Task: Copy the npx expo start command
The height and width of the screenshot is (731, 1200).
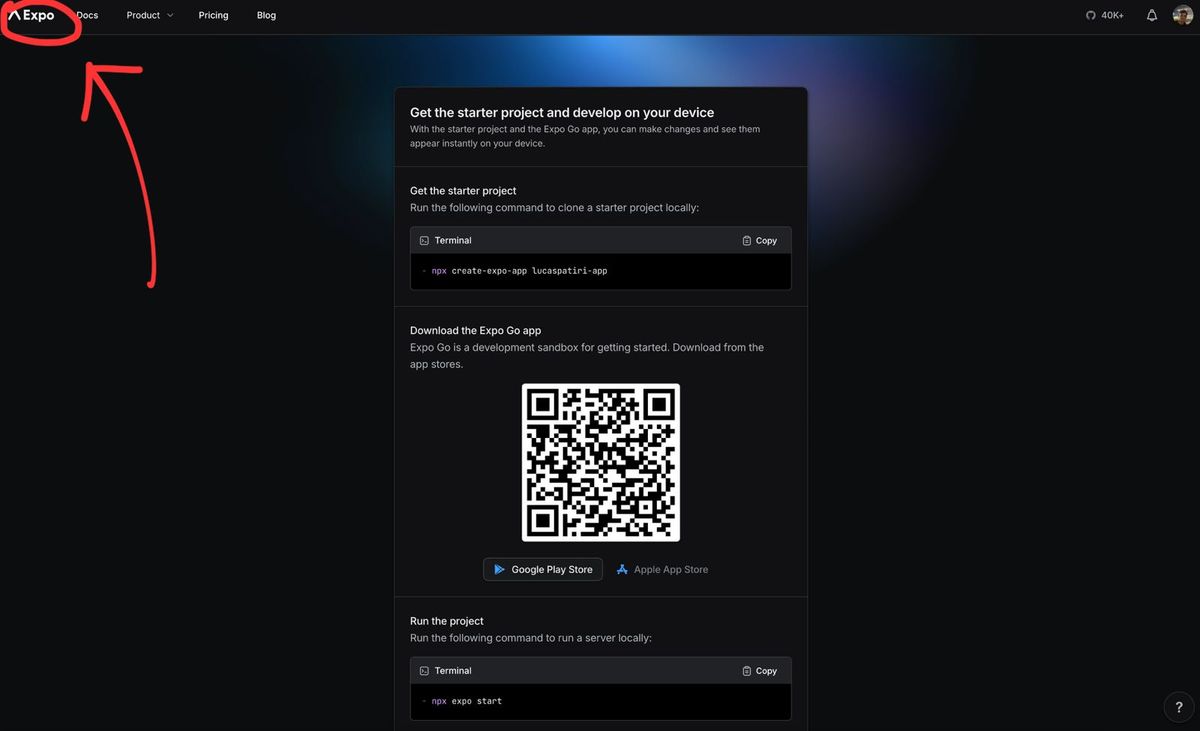Action: 760,670
